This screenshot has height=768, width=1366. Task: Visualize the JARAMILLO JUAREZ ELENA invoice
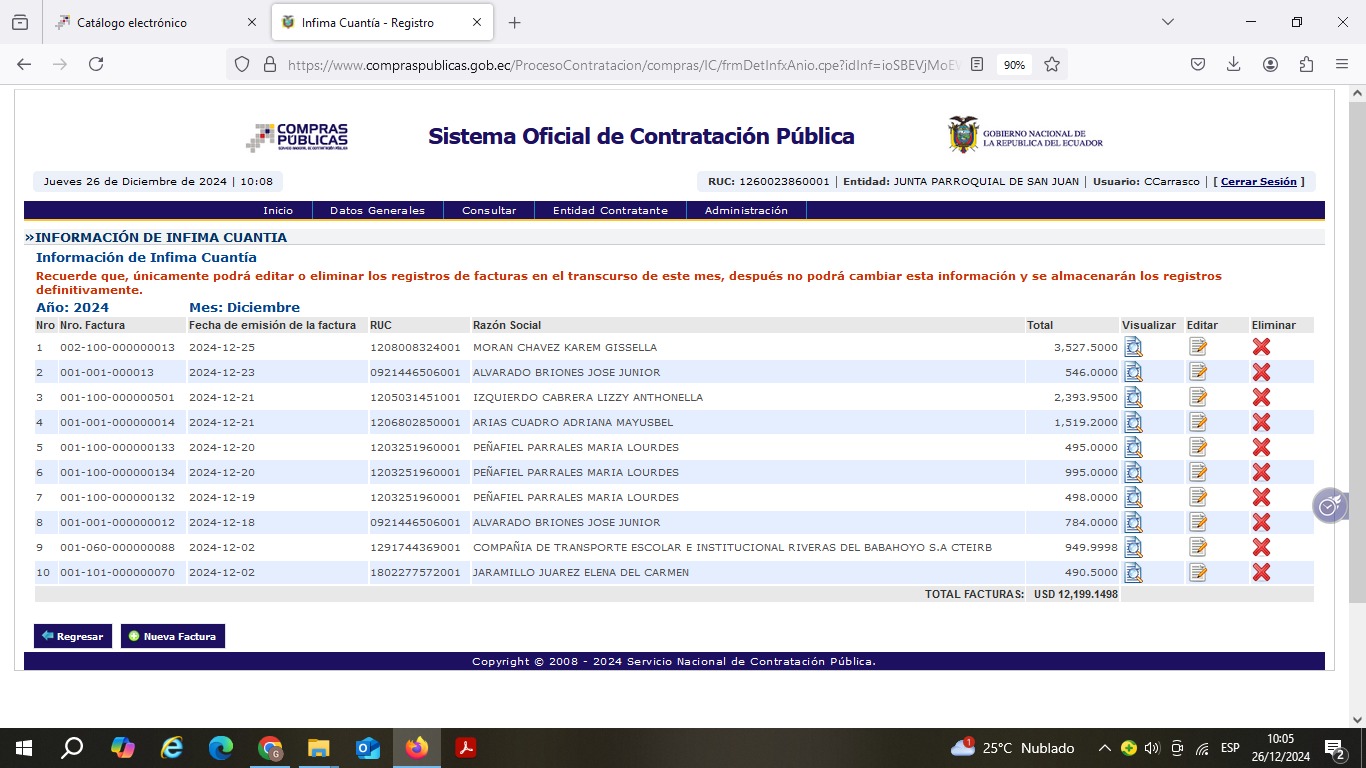coord(1133,572)
